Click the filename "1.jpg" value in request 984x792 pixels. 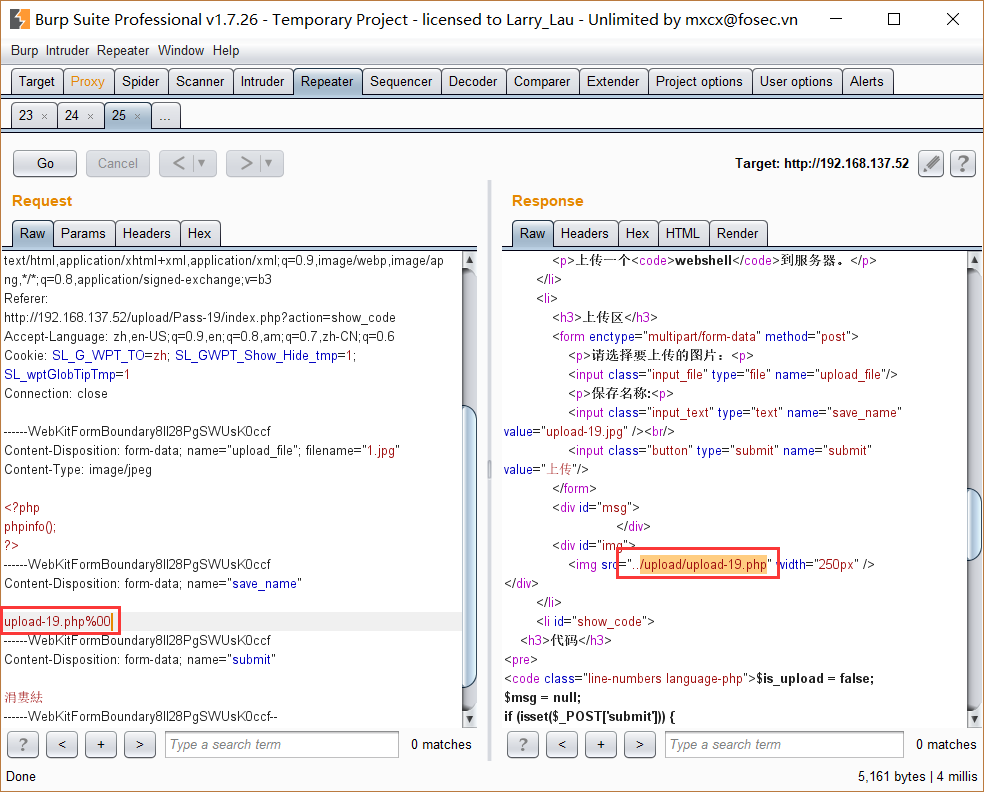[x=381, y=451]
